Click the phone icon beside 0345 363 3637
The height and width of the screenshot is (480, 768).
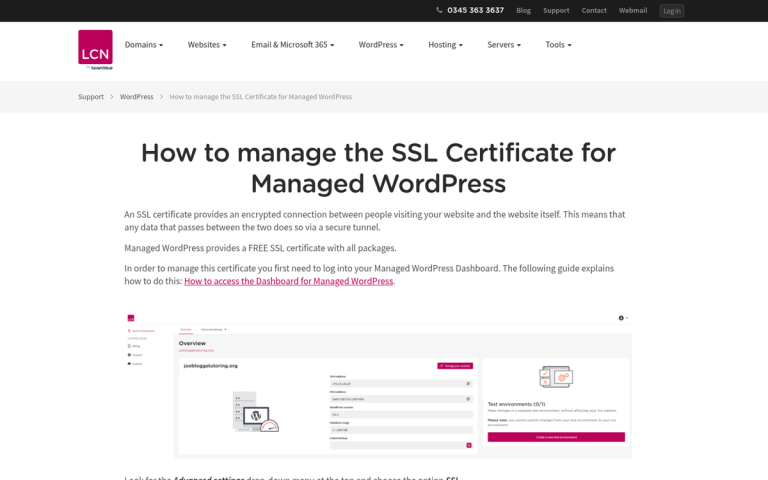pyautogui.click(x=439, y=10)
